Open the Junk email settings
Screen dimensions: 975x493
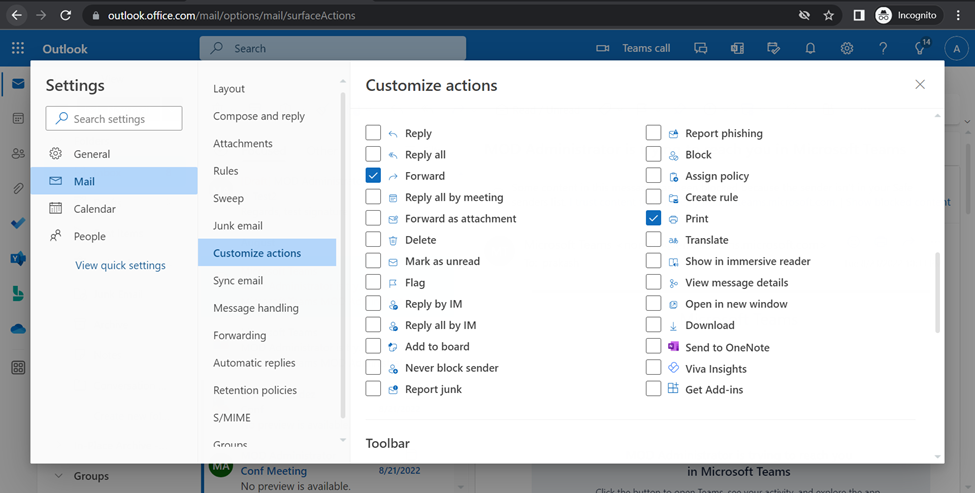coord(238,226)
